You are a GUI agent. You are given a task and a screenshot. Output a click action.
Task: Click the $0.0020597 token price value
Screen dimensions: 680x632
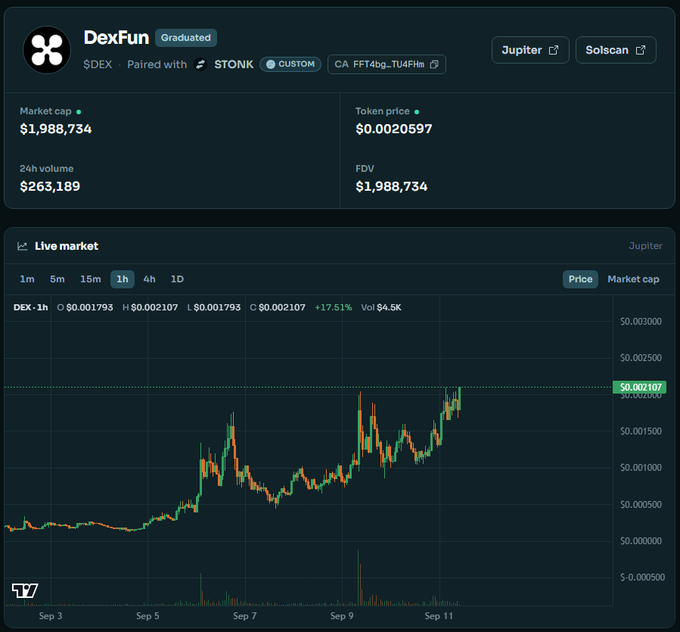(x=394, y=129)
